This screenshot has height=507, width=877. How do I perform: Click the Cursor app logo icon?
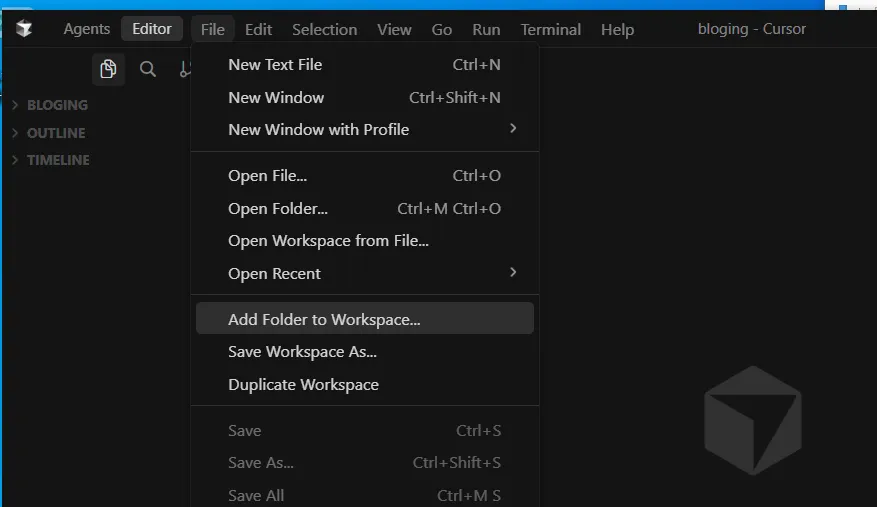[24, 29]
